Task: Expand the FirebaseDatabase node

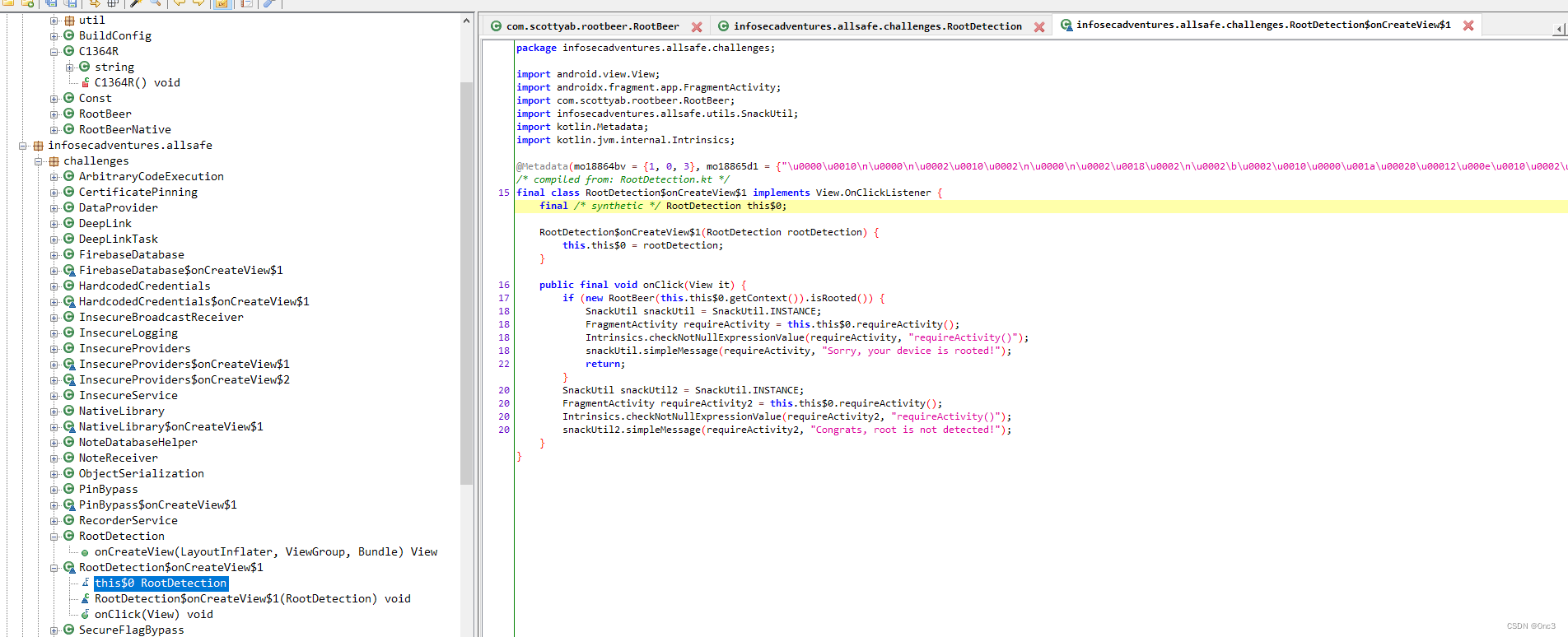Action: [x=54, y=255]
